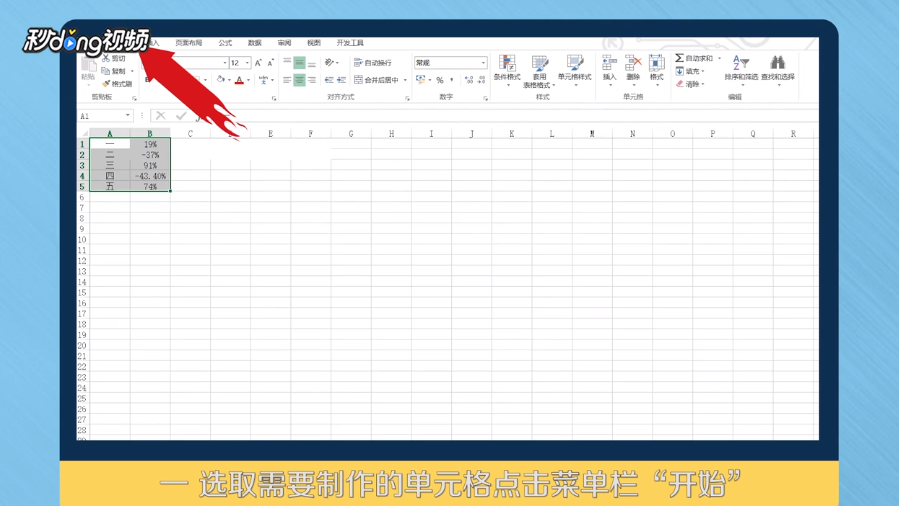Open the alignment group dialog launcher
Screen dimensions: 899x506
tap(407, 99)
